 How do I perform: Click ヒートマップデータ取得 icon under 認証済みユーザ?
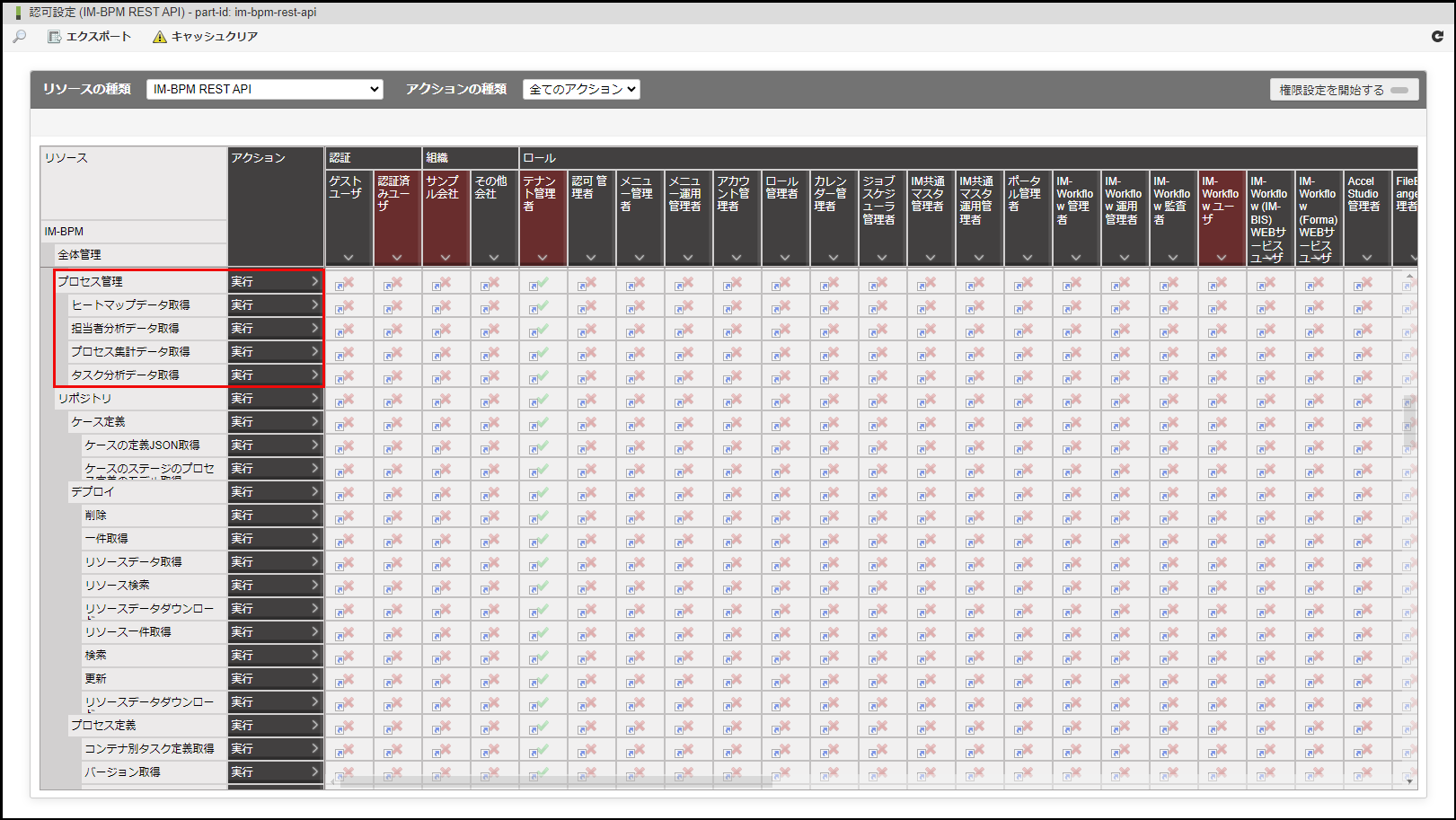tap(393, 306)
